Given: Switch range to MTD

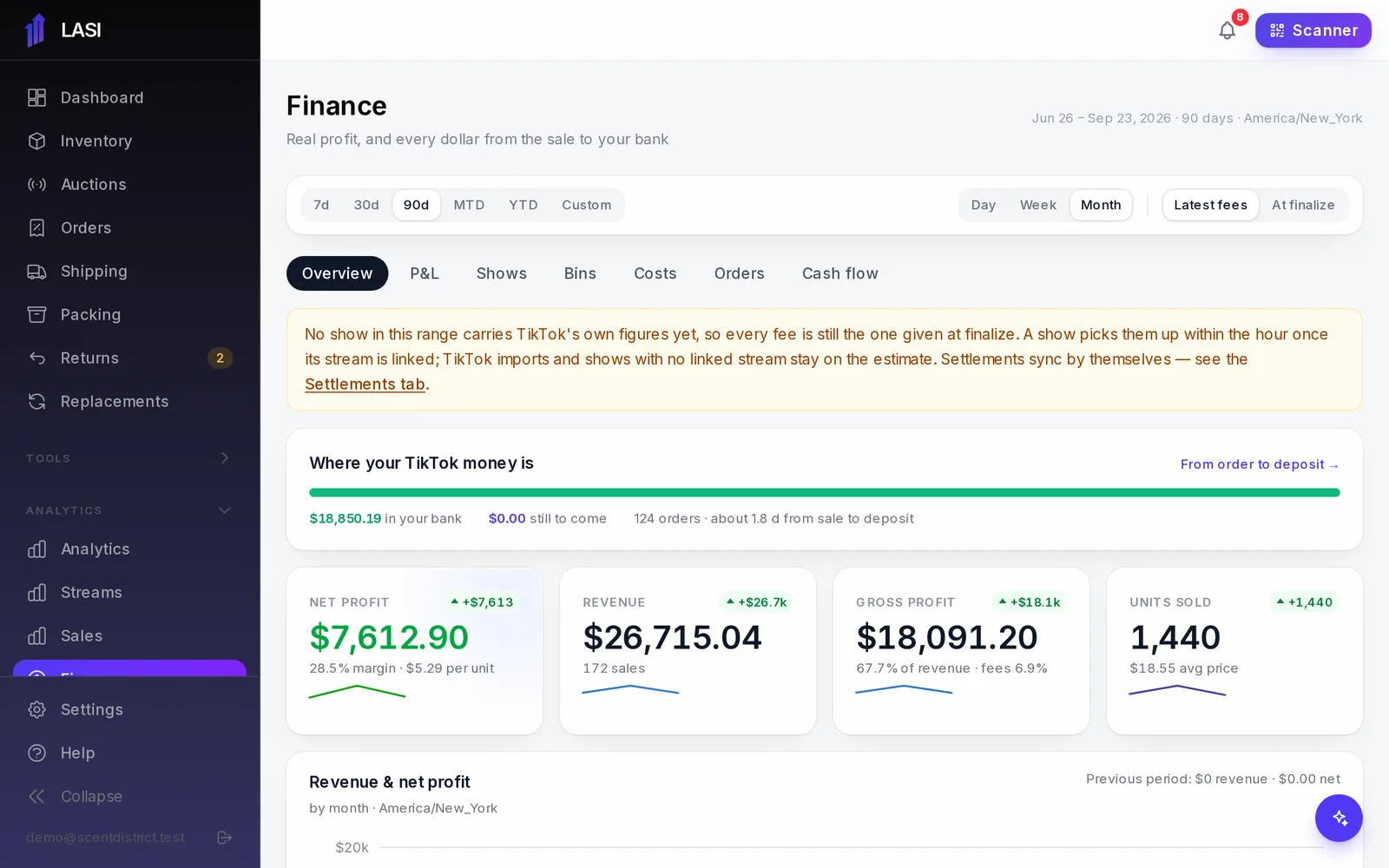Looking at the screenshot, I should (469, 205).
